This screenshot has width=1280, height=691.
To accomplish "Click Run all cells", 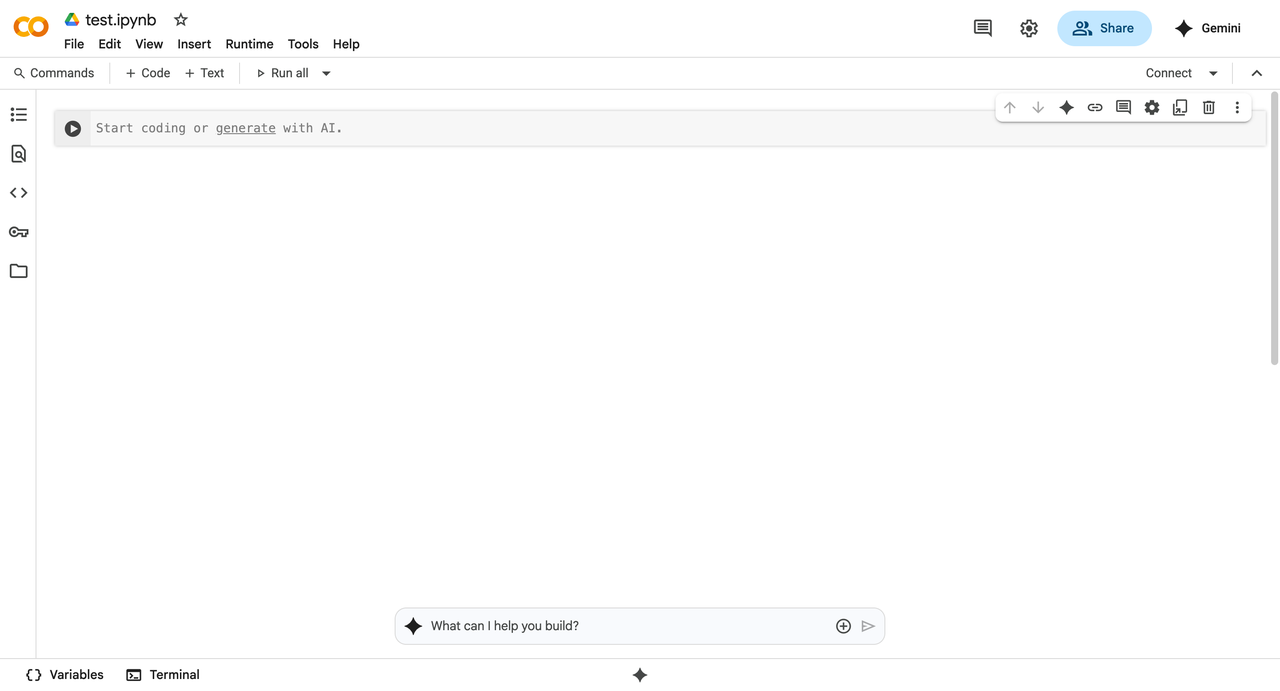I will 283,73.
